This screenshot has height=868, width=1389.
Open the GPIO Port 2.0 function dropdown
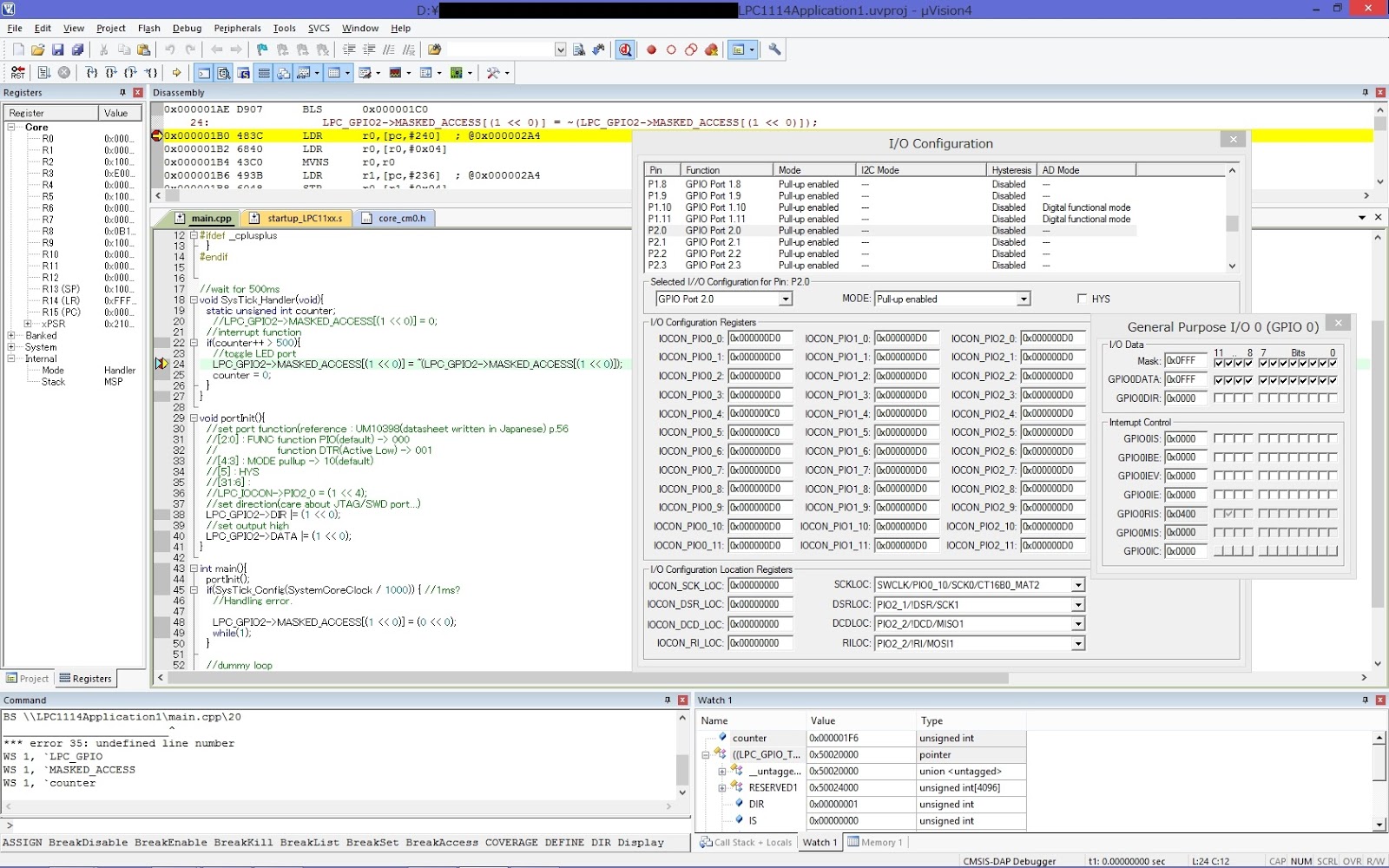pyautogui.click(x=785, y=299)
